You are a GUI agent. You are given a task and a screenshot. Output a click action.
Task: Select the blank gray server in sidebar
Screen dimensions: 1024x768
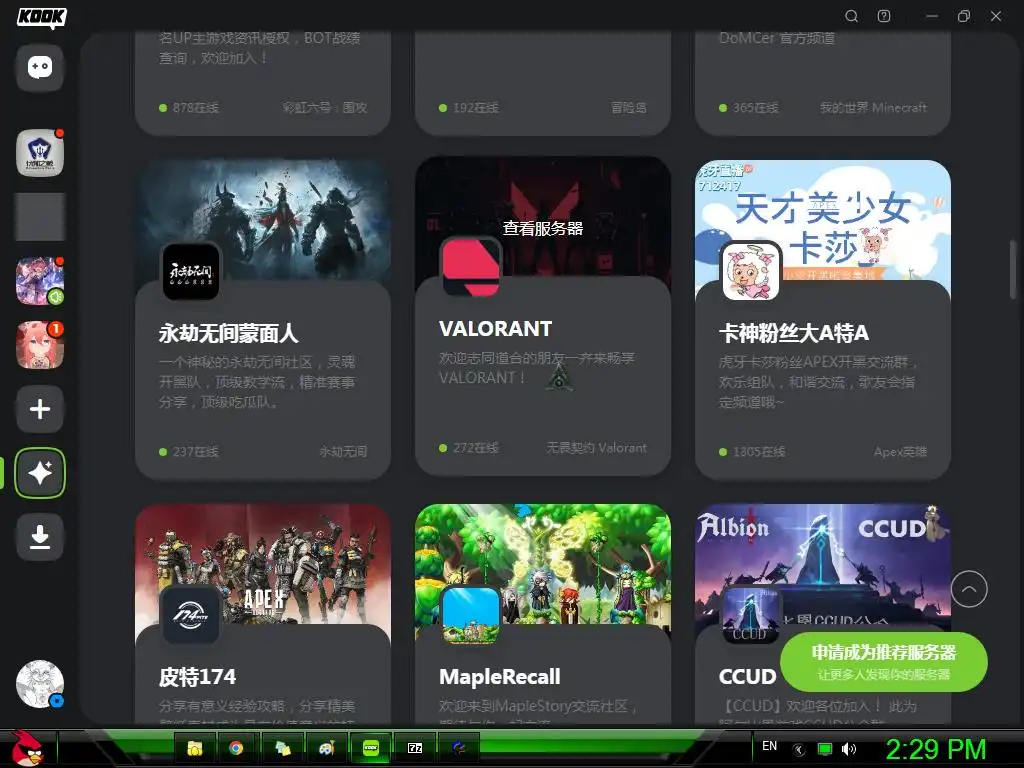pos(40,217)
